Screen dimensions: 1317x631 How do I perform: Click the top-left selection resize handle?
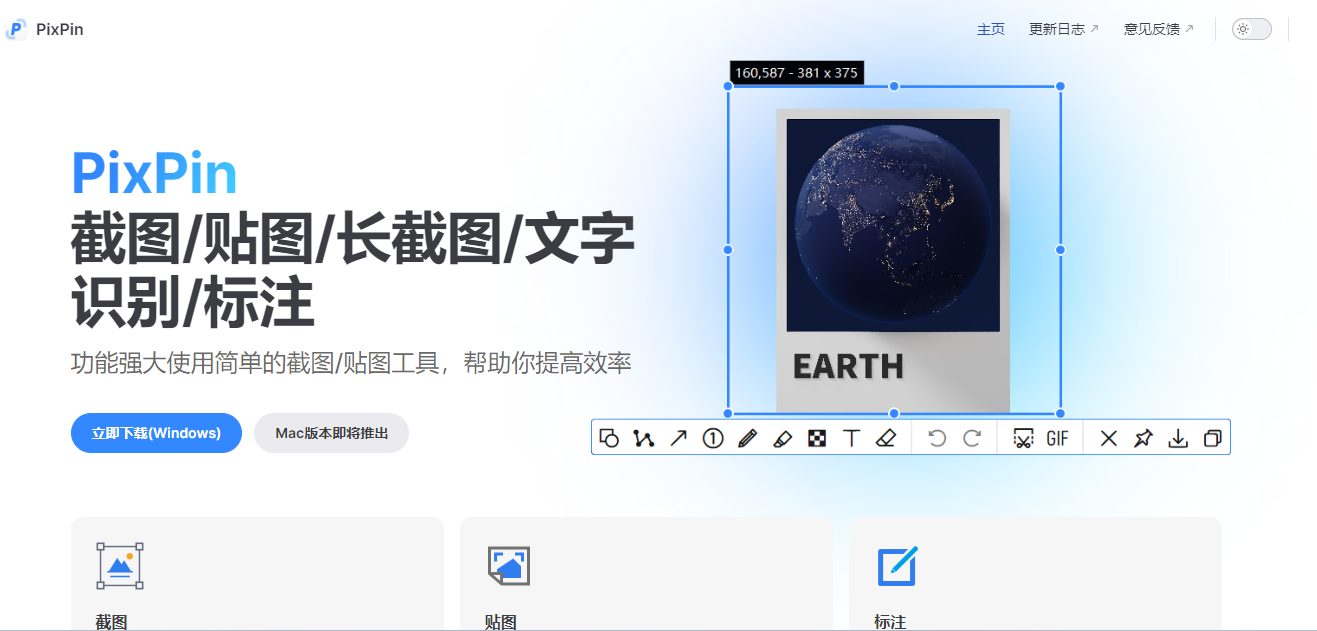[728, 86]
